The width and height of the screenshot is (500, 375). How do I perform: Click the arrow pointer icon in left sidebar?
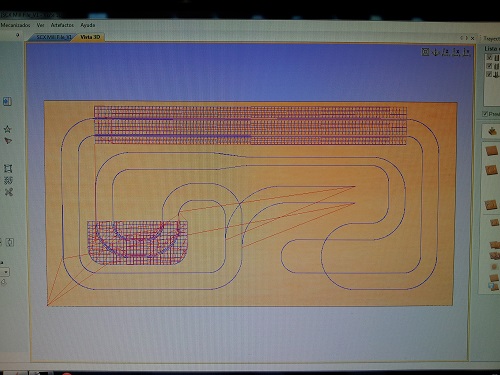[8, 141]
